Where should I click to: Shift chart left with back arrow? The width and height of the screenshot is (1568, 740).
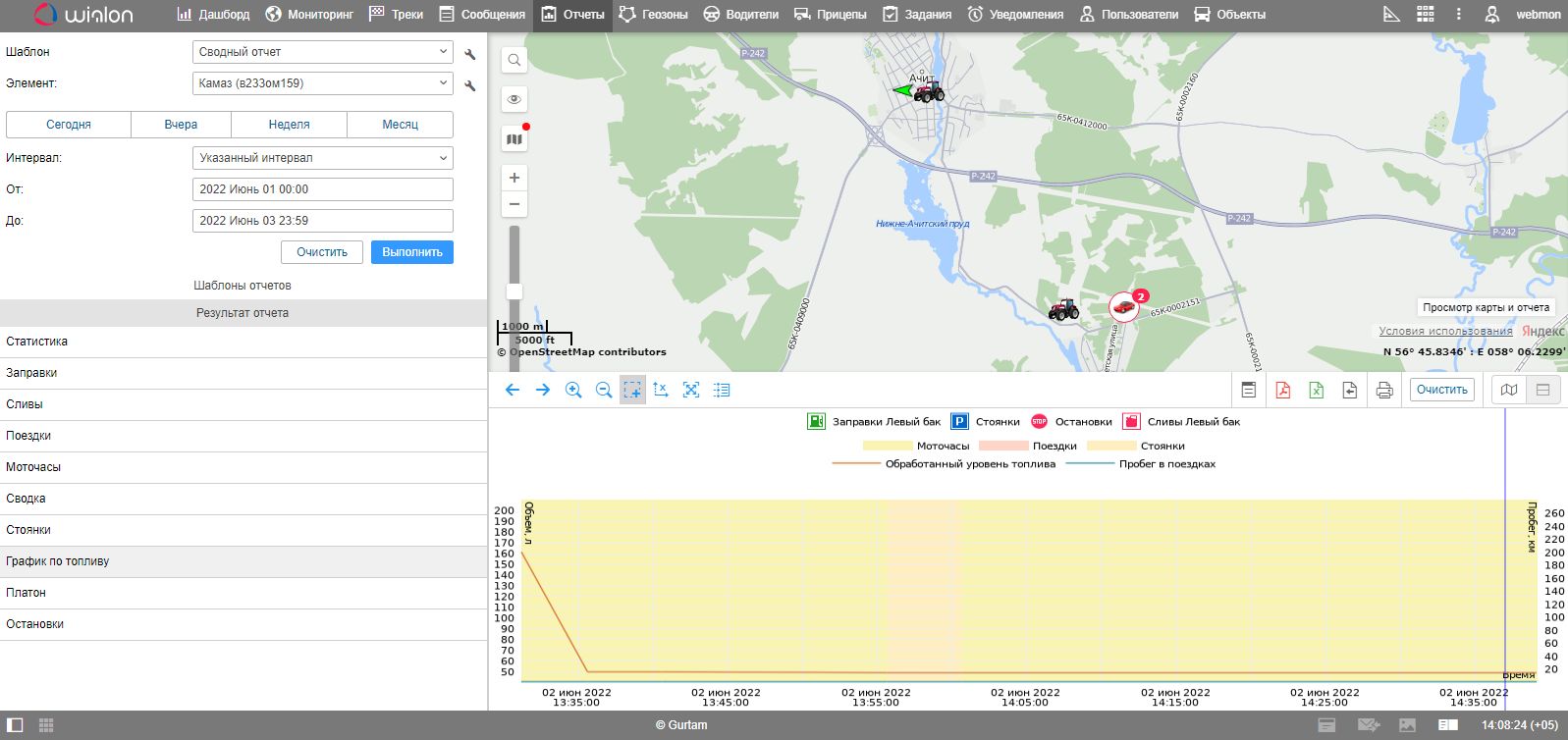point(512,390)
